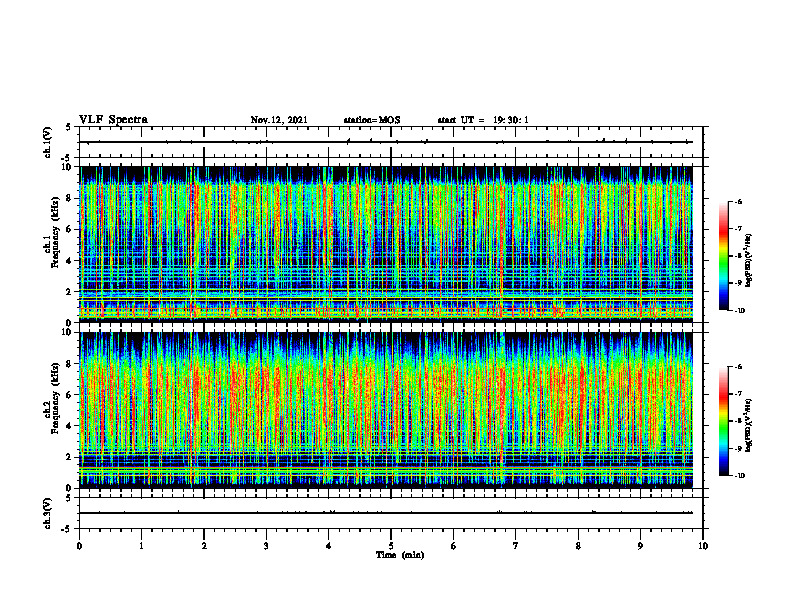Click the "ch.1(V)" waveform axis label

tap(47, 142)
